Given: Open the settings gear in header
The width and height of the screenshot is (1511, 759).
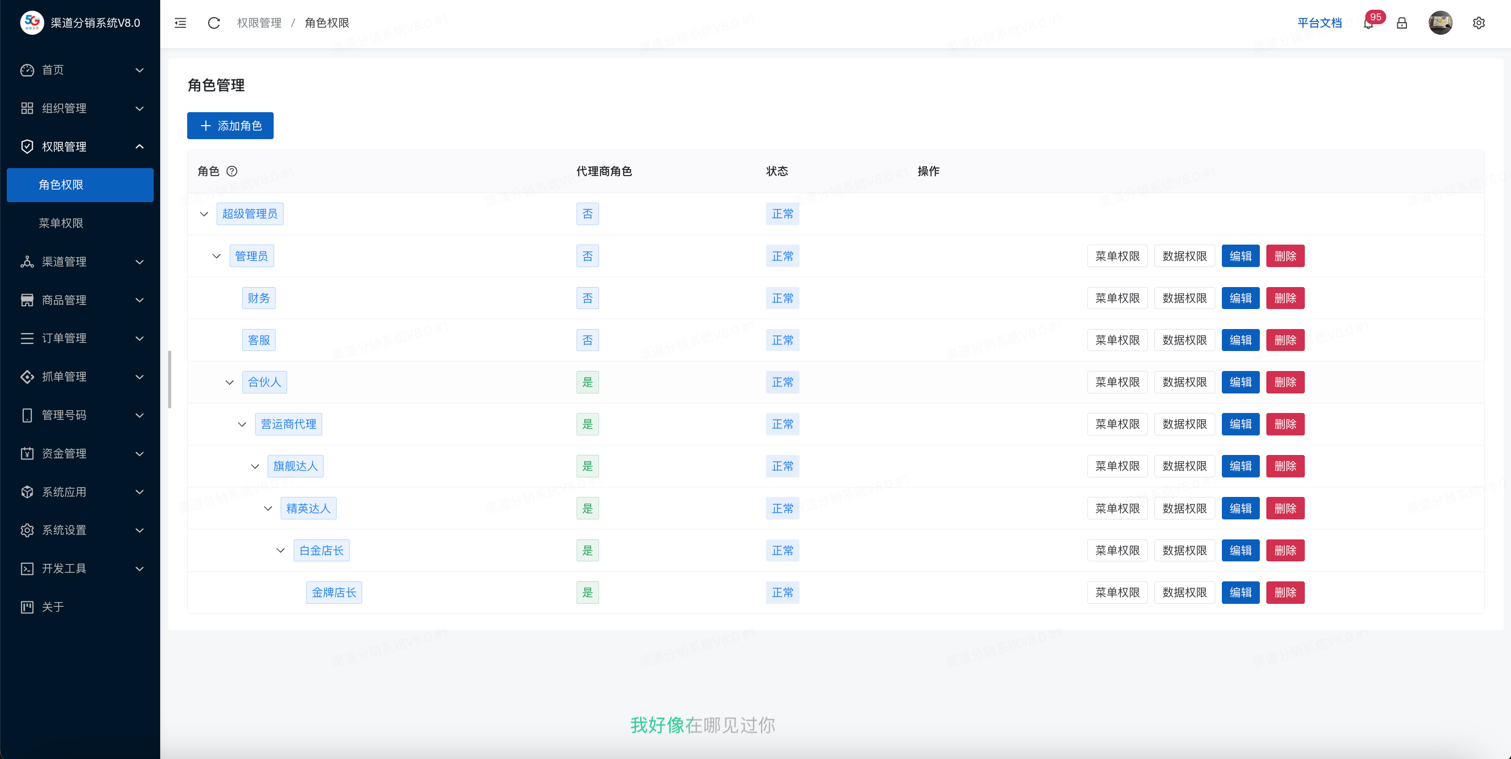Looking at the screenshot, I should click(x=1478, y=23).
